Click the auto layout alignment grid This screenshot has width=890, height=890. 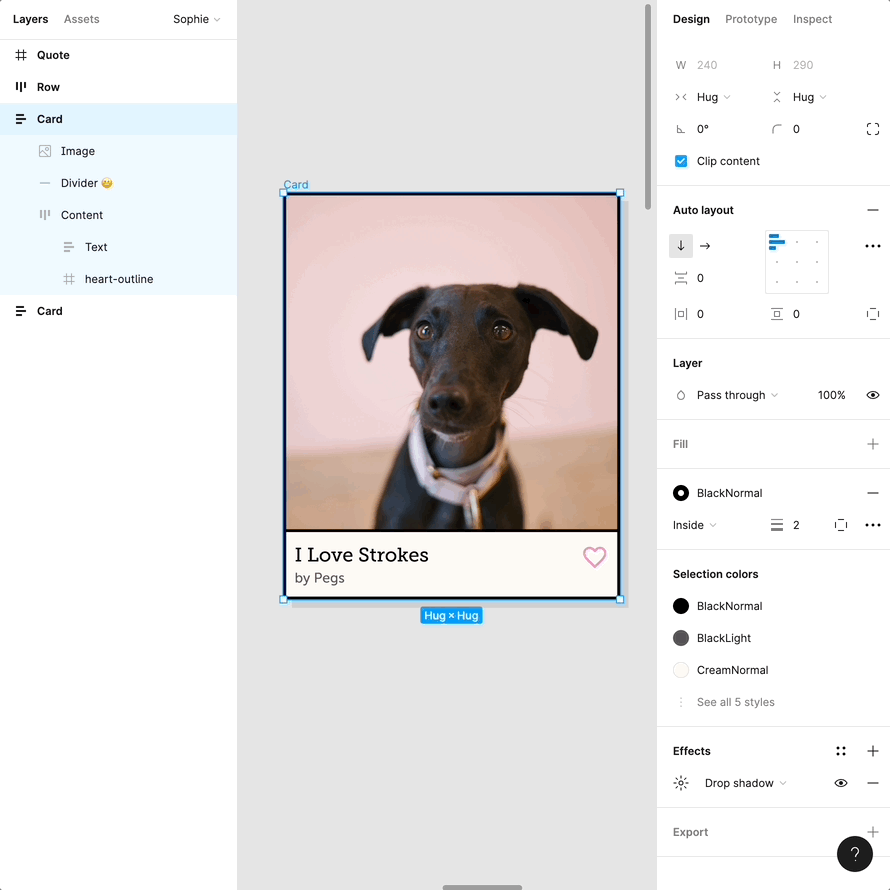pos(796,262)
